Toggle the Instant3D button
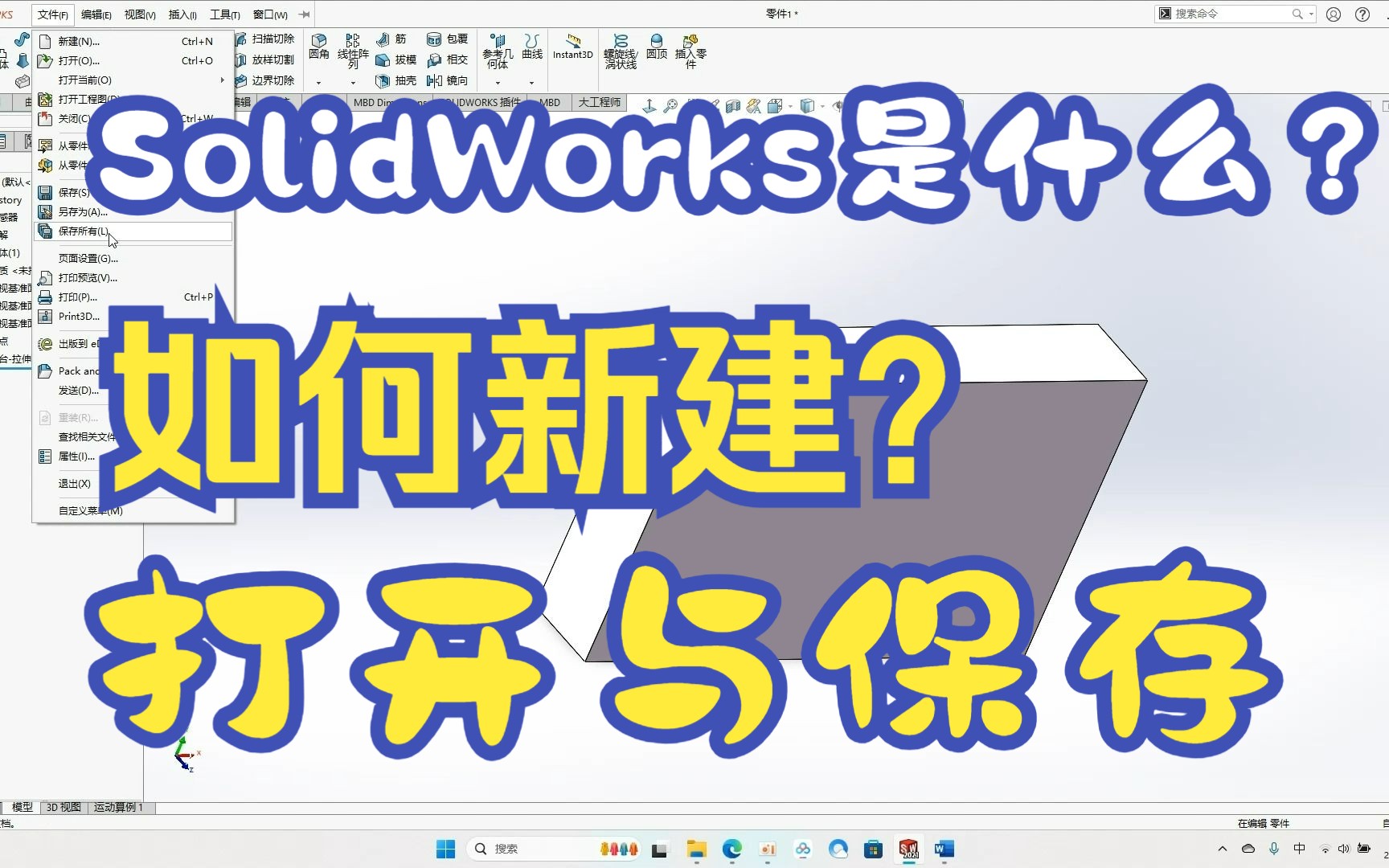The height and width of the screenshot is (868, 1389). [573, 47]
